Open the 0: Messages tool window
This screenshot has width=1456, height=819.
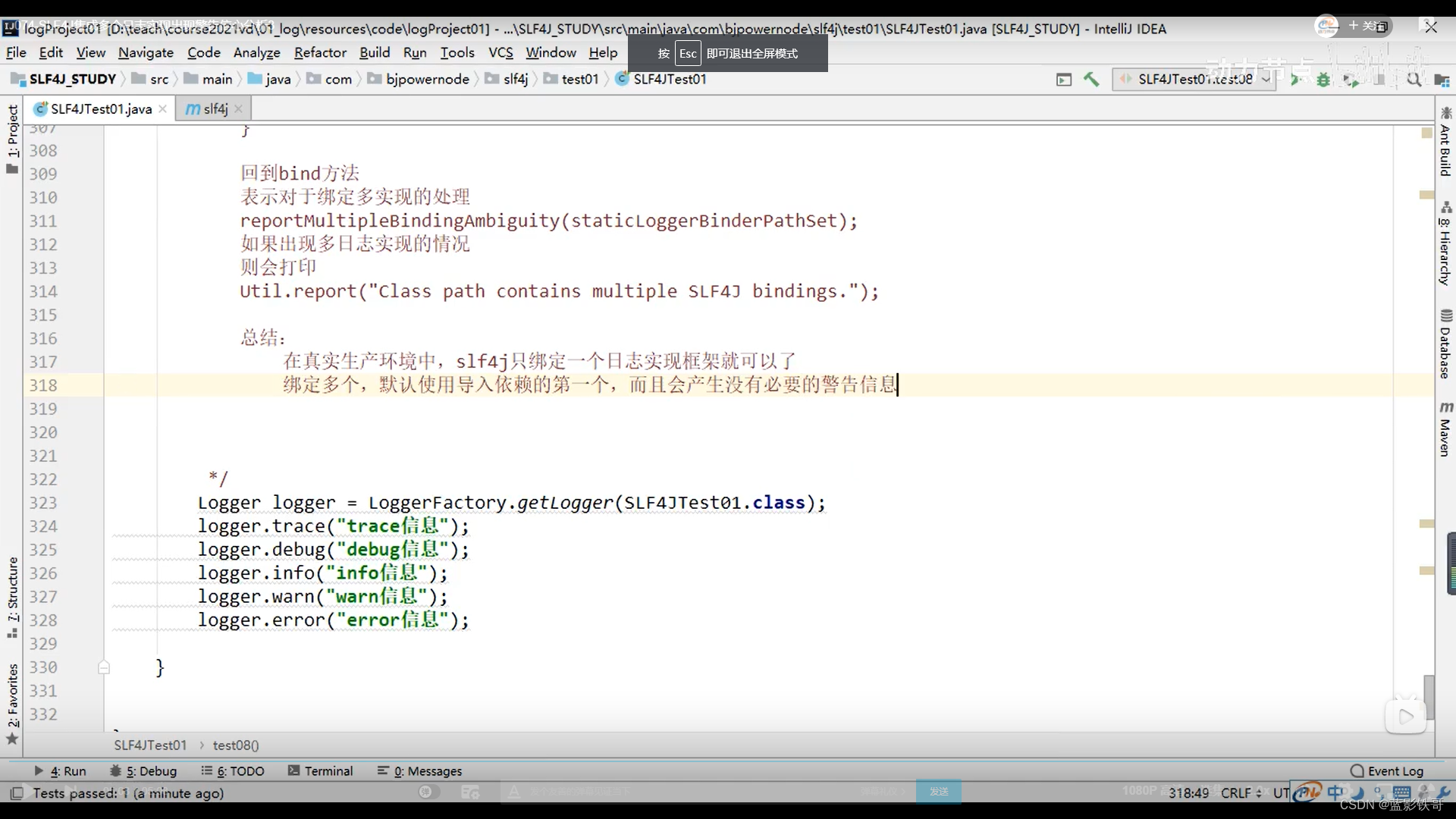pyautogui.click(x=420, y=770)
